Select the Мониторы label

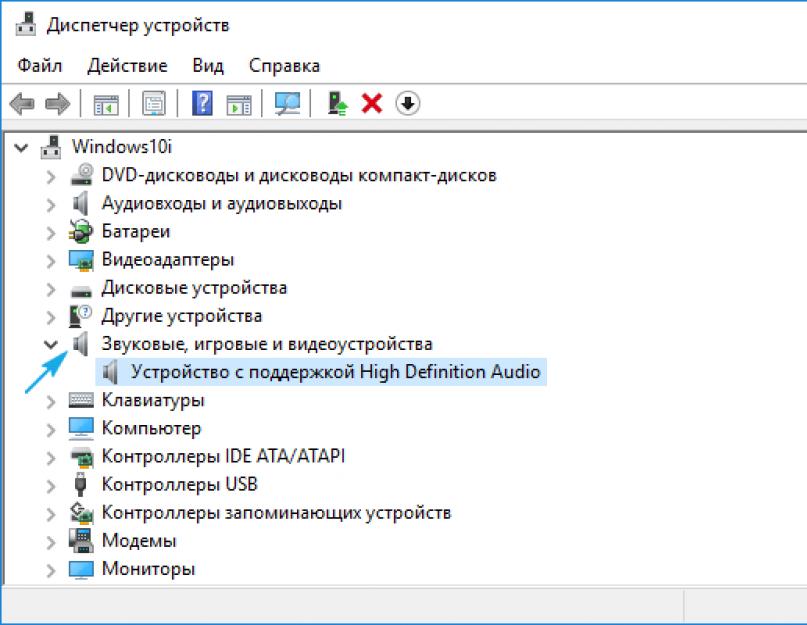point(148,569)
